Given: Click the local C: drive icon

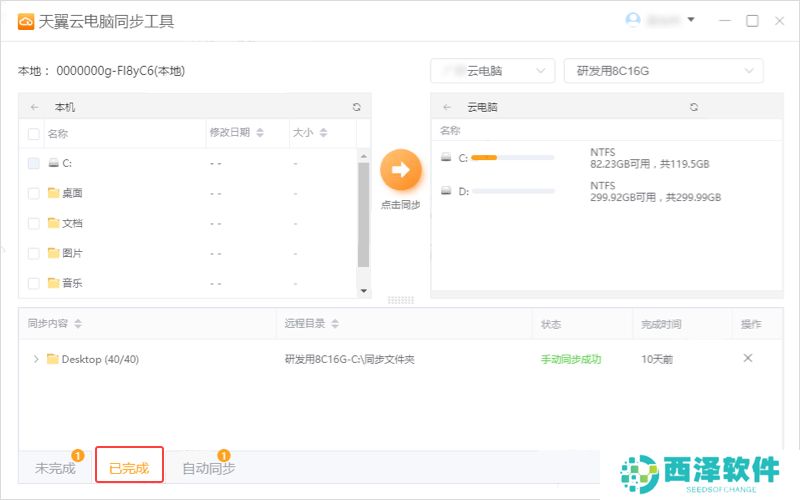Looking at the screenshot, I should 54,163.
